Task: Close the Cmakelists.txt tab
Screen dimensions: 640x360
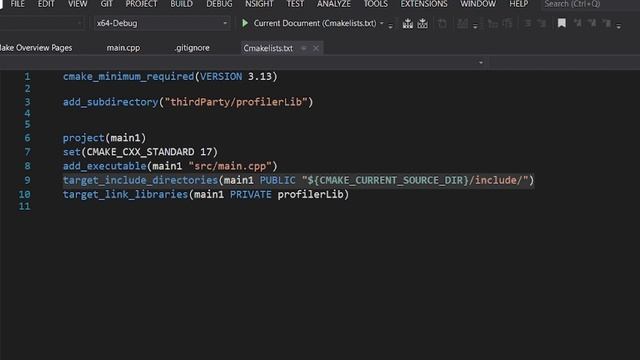Action: [316, 48]
